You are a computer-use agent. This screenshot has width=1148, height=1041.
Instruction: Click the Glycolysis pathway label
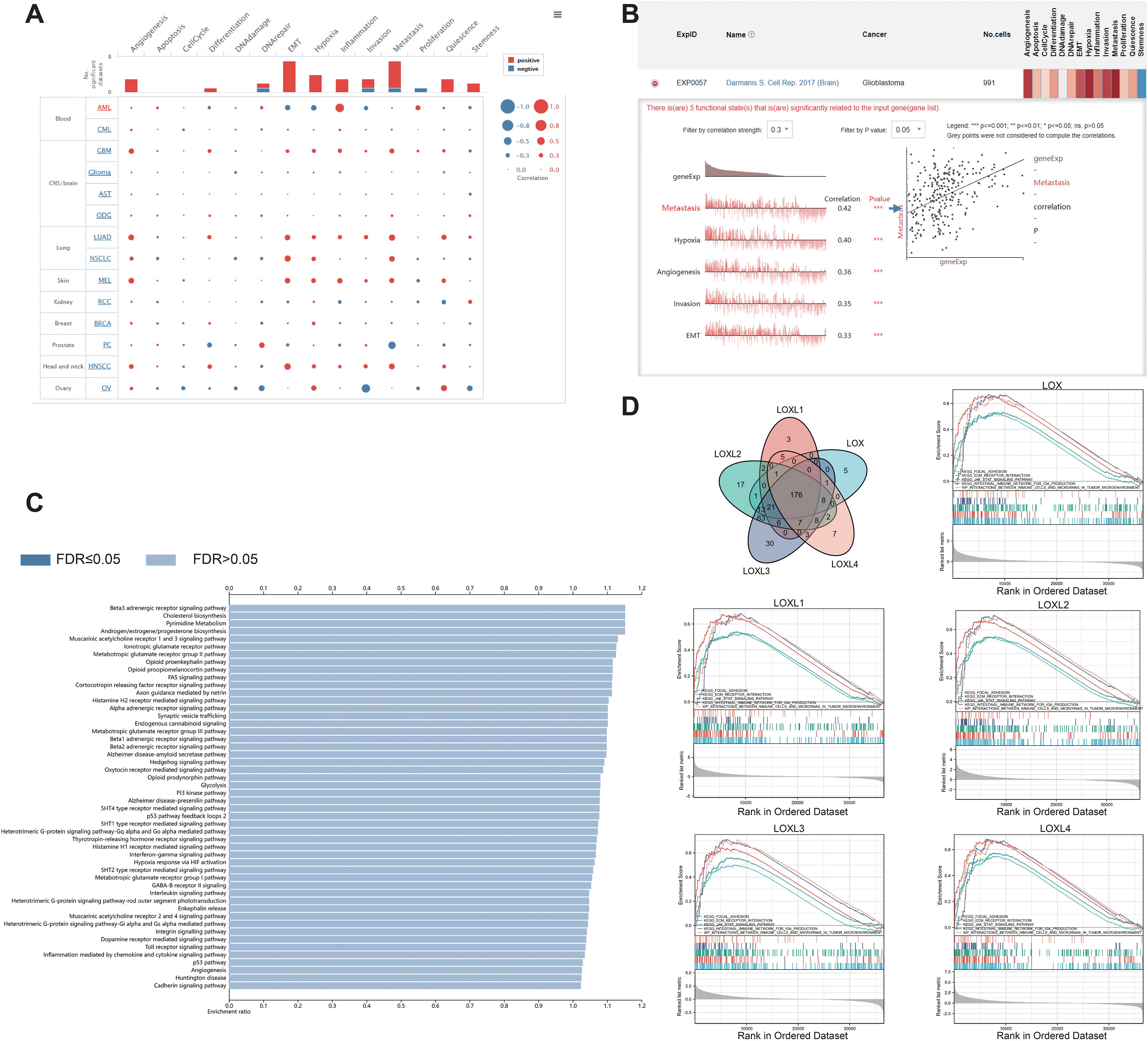[x=213, y=785]
